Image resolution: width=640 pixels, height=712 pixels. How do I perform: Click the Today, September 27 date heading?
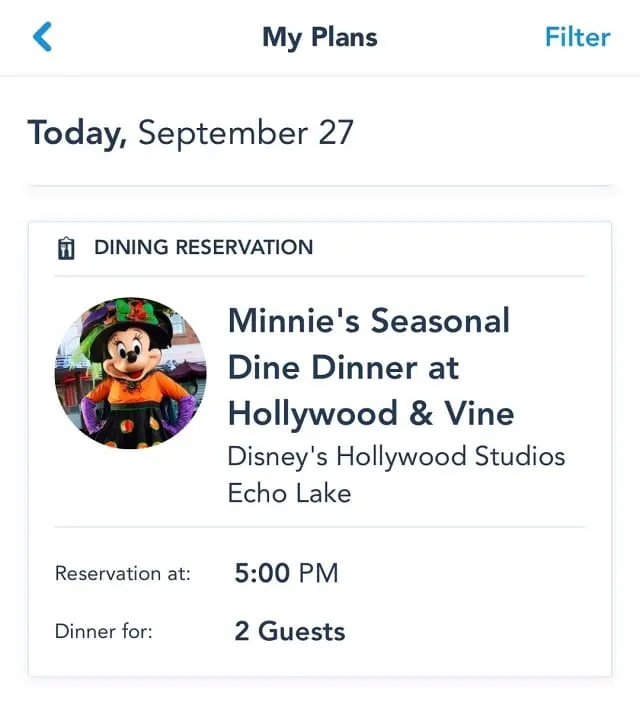click(x=191, y=133)
